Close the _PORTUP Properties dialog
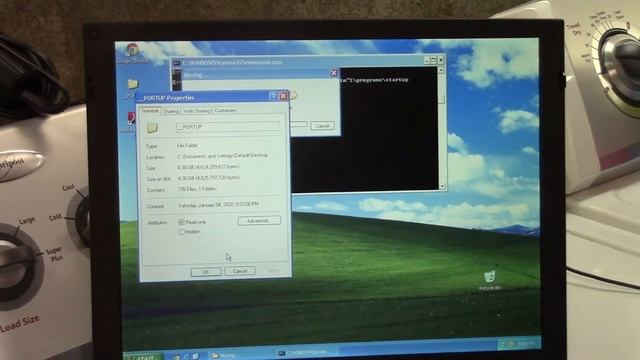640x360 pixels. pos(283,96)
